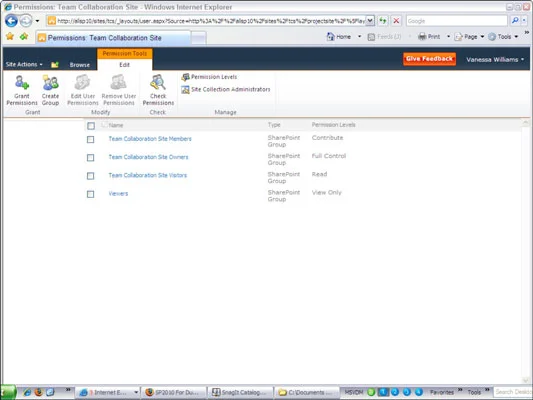Open Grant Permissions in the ribbon

tap(22, 90)
